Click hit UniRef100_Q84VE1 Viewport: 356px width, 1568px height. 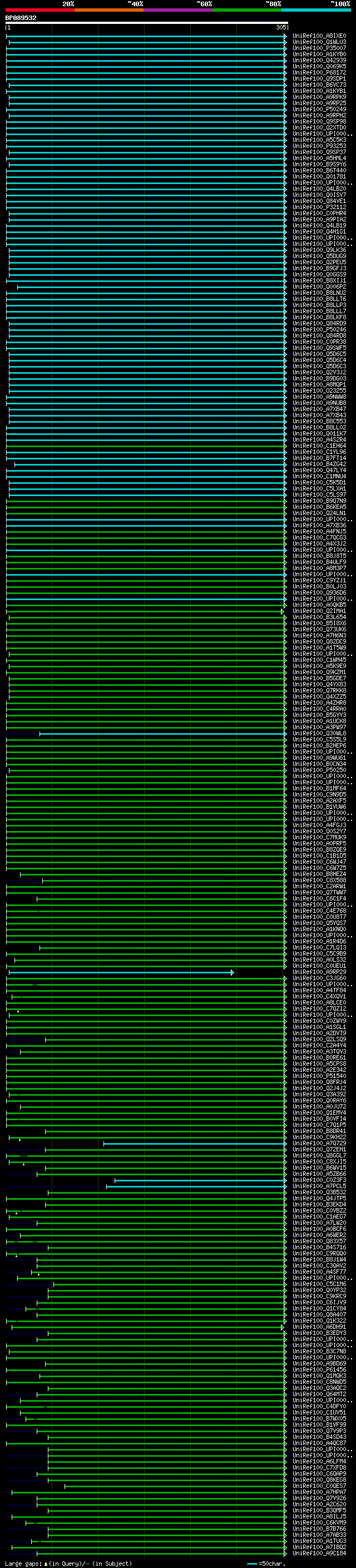click(319, 201)
